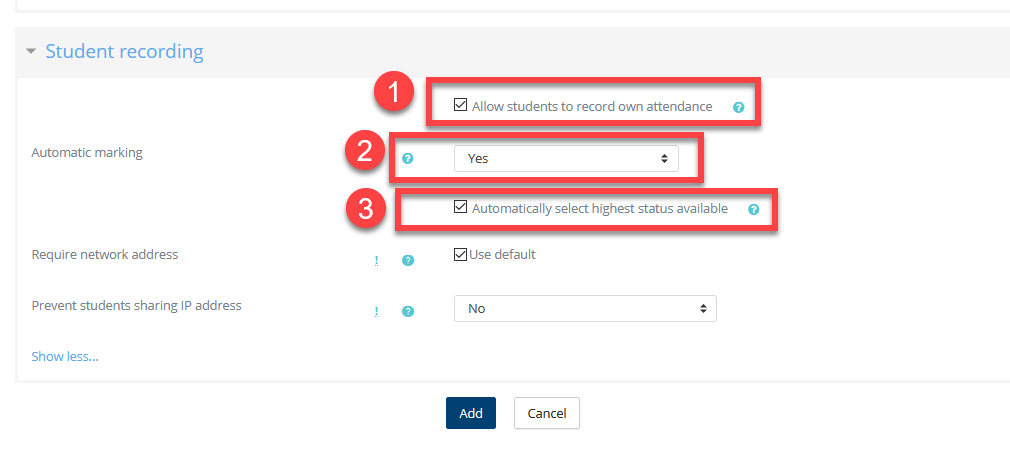Screen dimensions: 1010x463
Task: Click exclamation icon beside Prevent students sharing IP
Action: click(x=377, y=311)
